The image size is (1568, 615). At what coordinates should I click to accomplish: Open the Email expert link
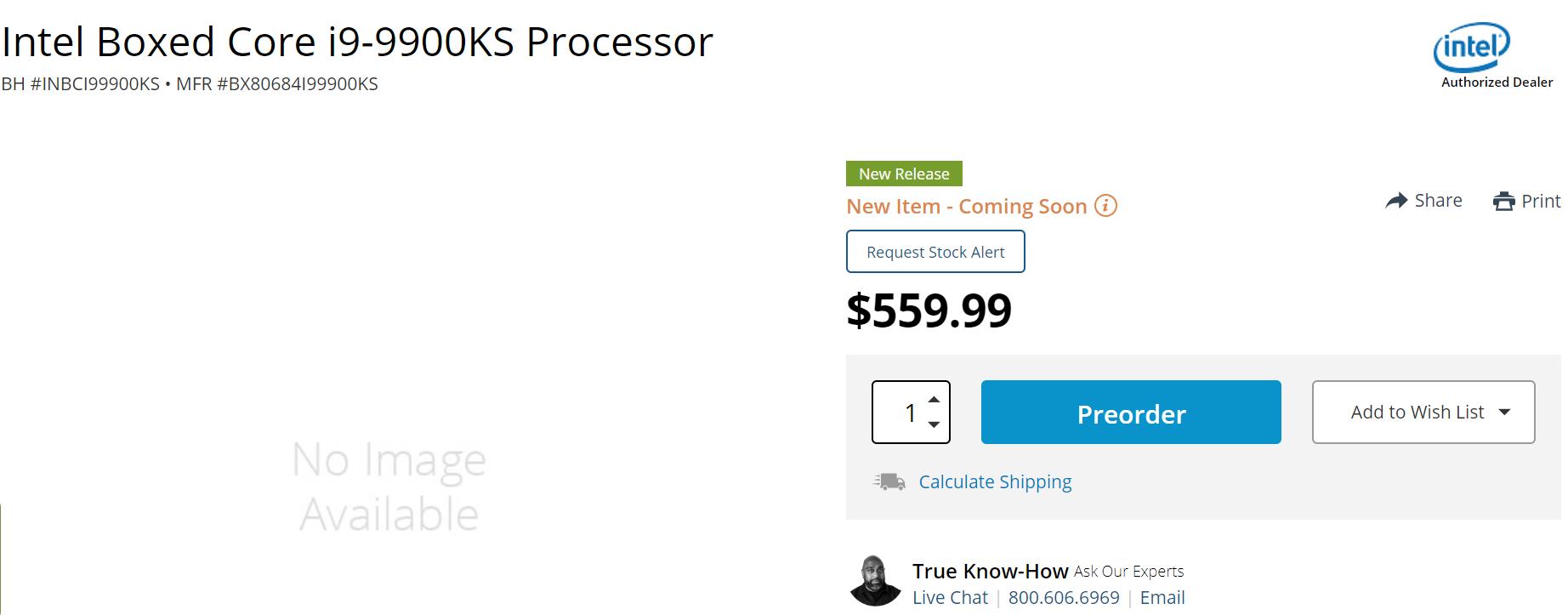1162,598
